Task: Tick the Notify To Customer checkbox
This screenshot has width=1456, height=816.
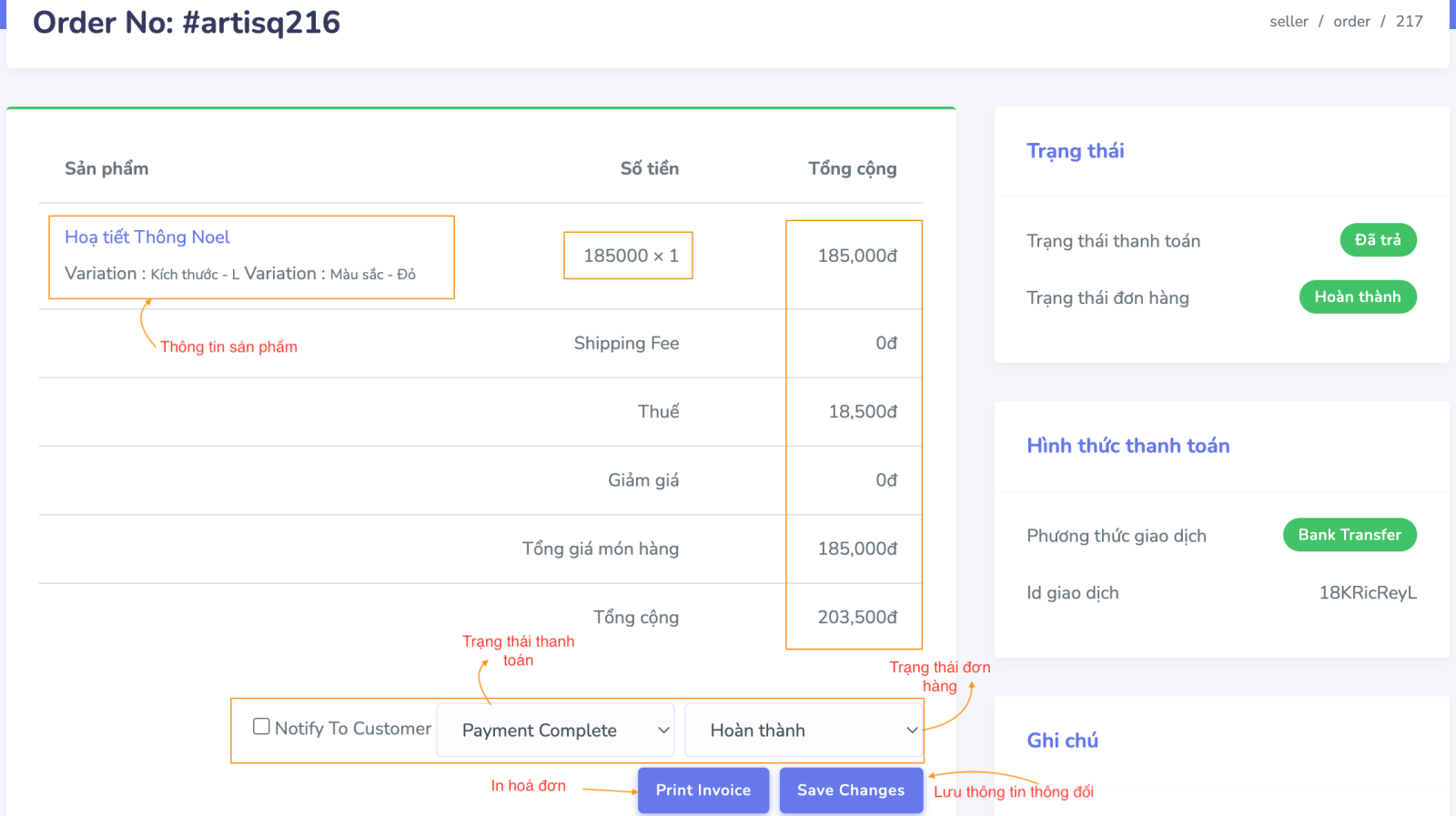Action: 261,727
